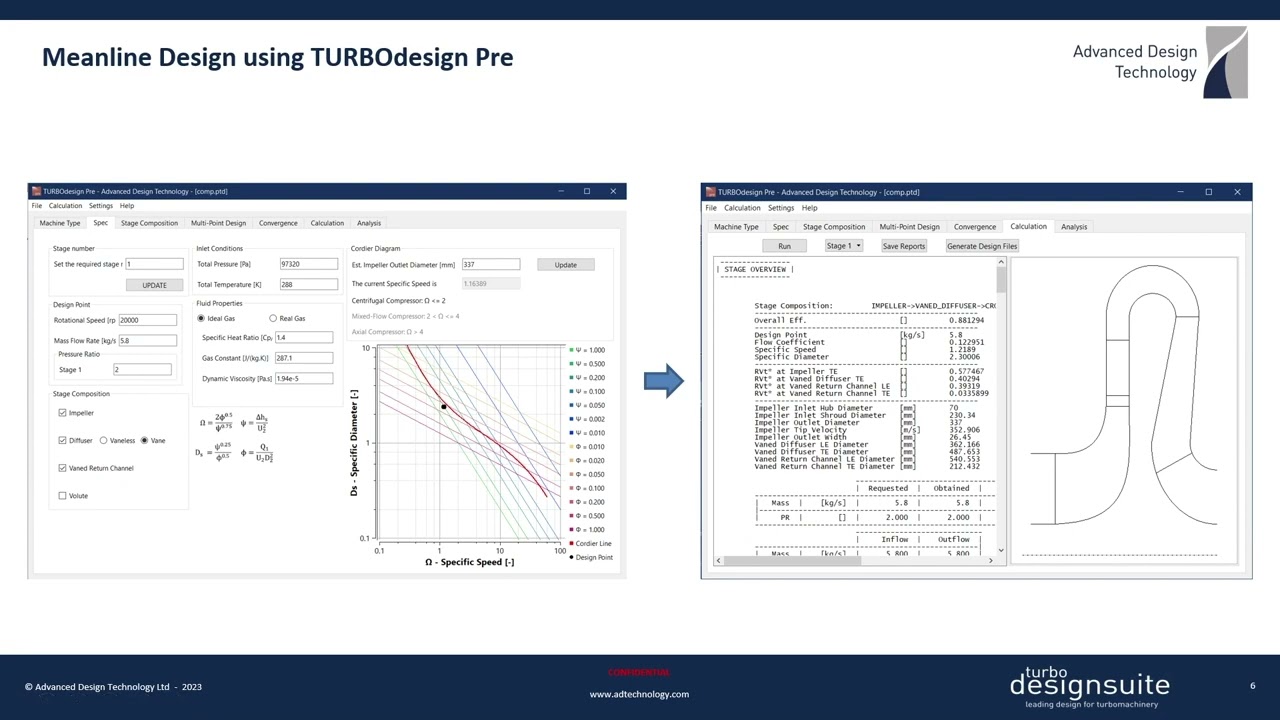Switch to the Spec tab in the right window
This screenshot has width=1280, height=720.
tap(781, 227)
